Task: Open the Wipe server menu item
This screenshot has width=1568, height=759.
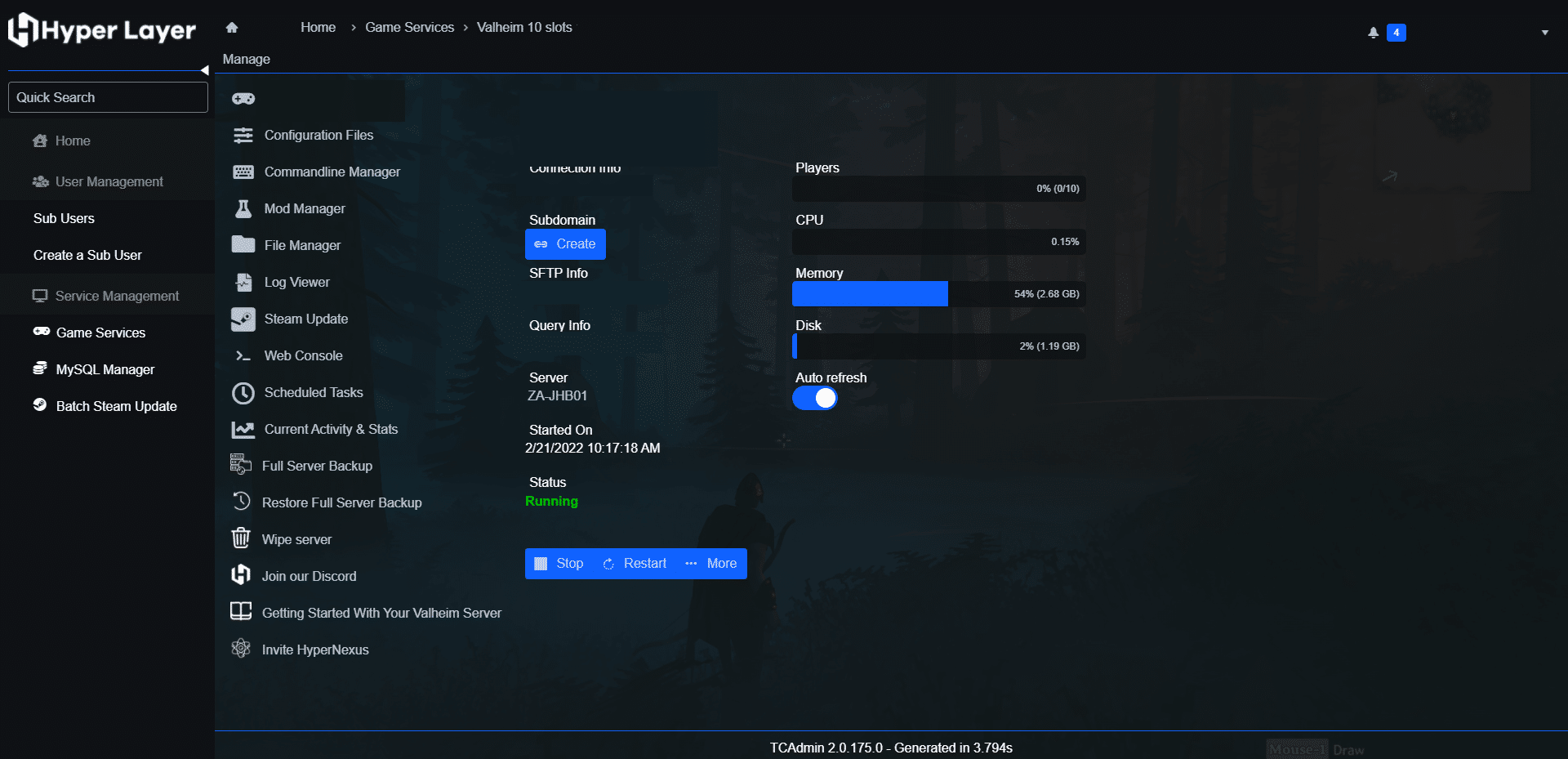Action: coord(296,540)
